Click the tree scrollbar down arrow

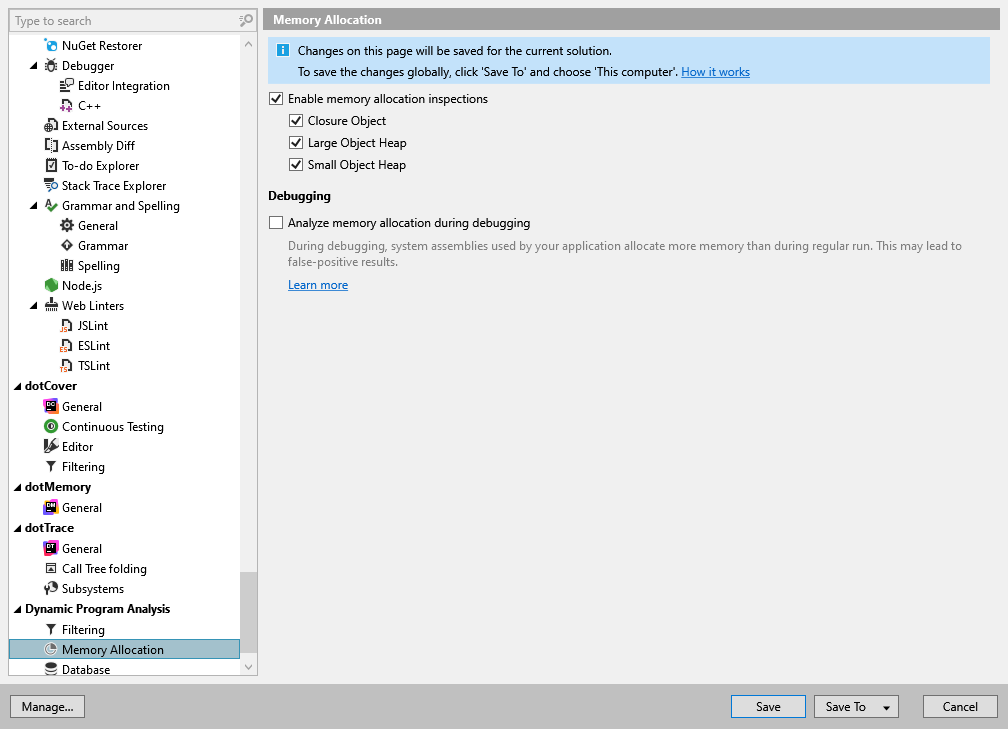click(248, 667)
